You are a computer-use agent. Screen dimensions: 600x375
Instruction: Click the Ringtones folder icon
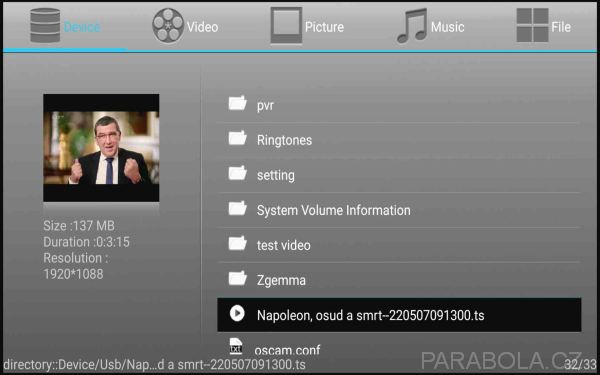click(238, 138)
